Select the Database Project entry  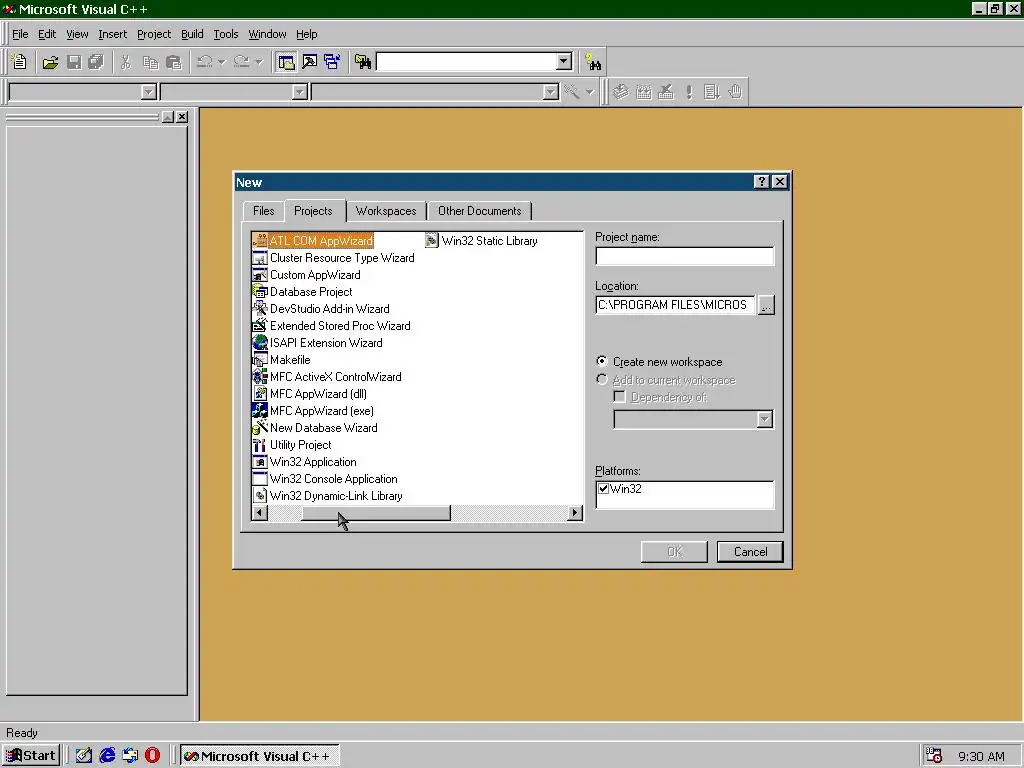pyautogui.click(x=302, y=292)
